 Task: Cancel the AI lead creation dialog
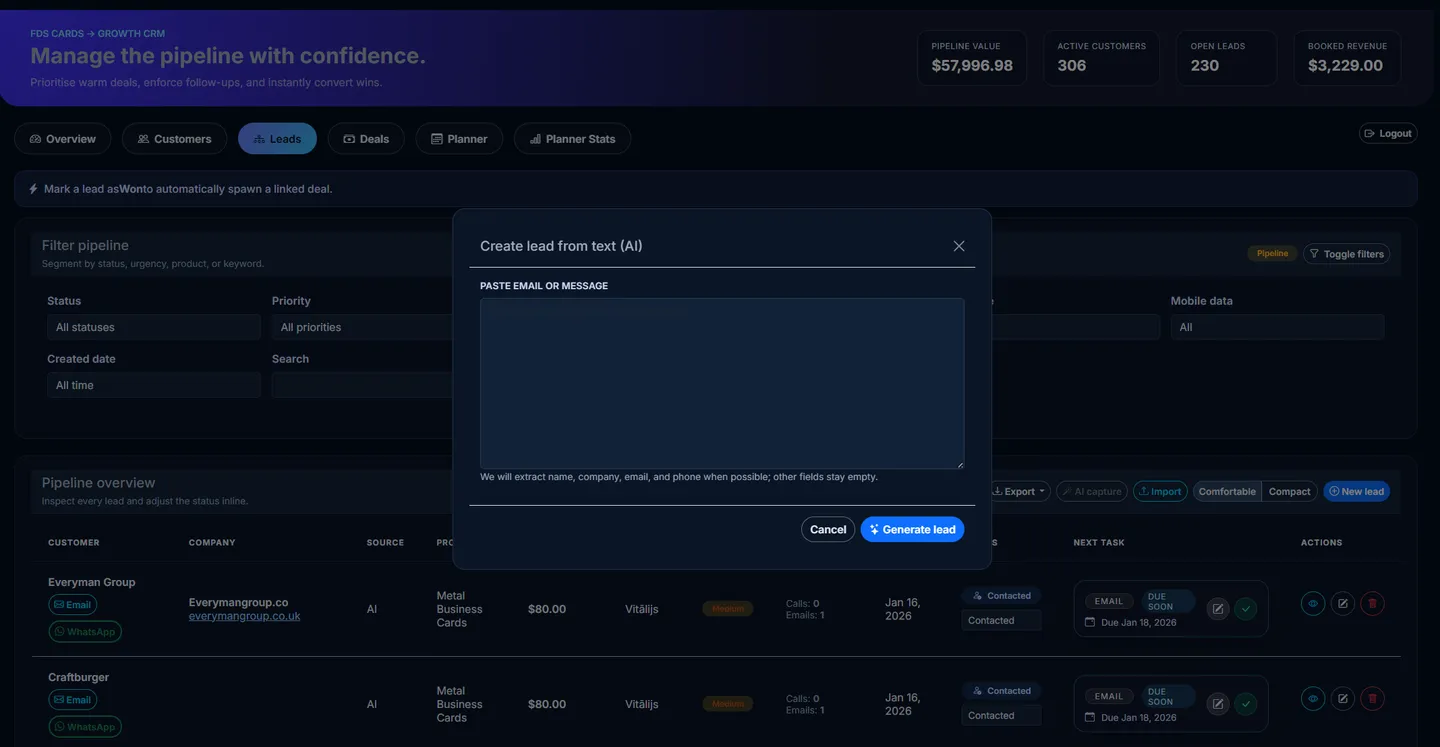coord(828,530)
